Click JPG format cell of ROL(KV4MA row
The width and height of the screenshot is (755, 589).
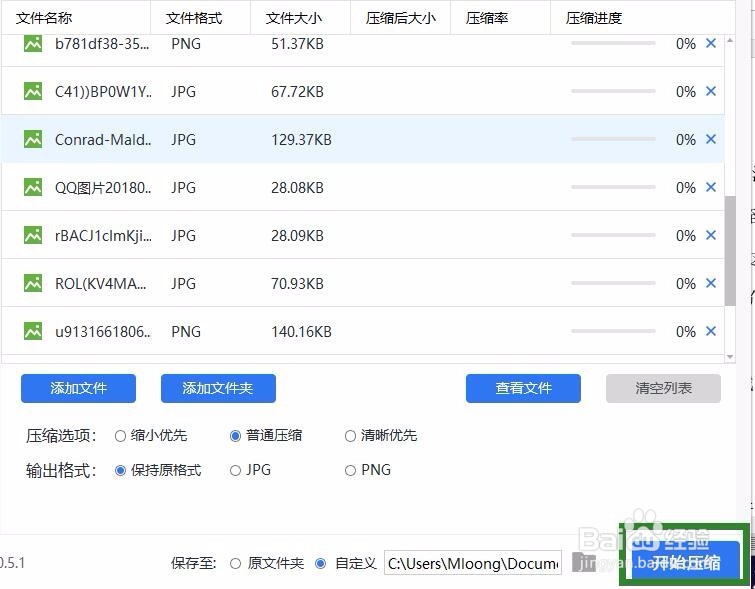(183, 284)
